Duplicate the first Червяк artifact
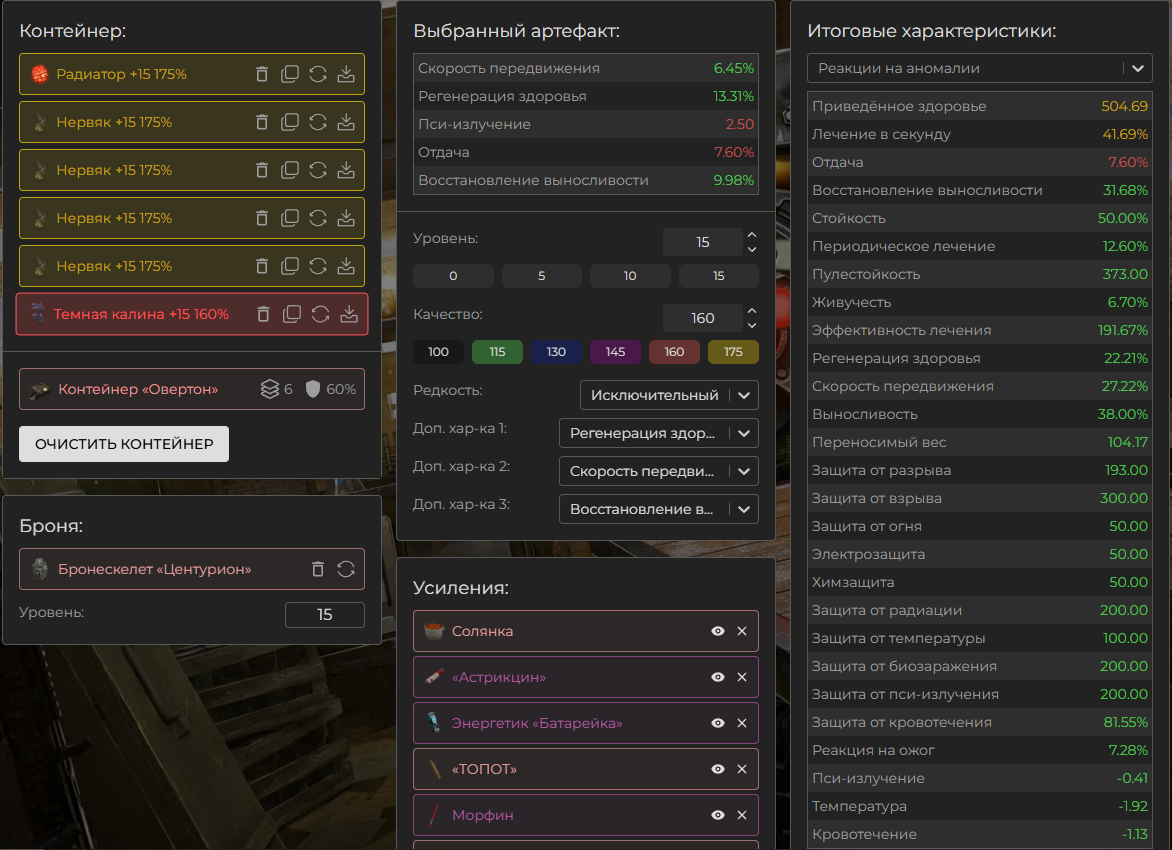1172x850 pixels. coord(289,122)
